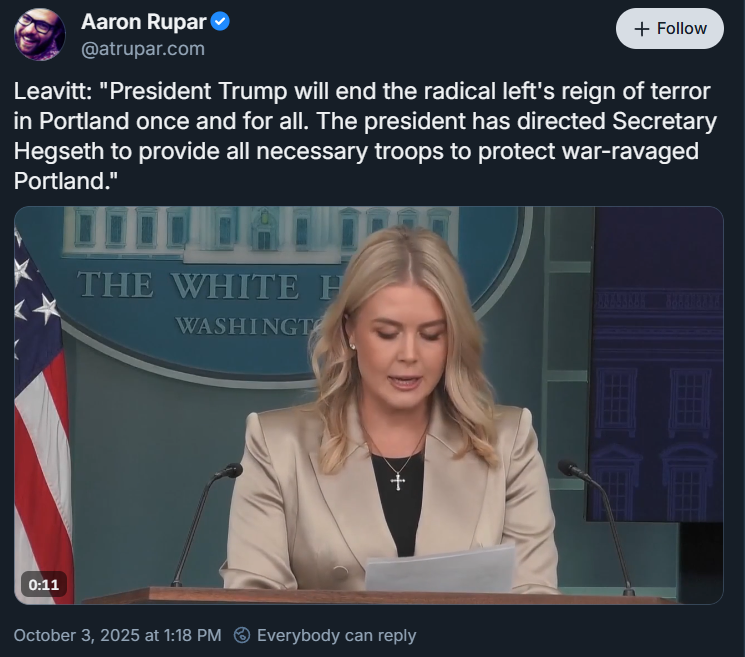Click the plus icon on Follow

click(x=642, y=29)
